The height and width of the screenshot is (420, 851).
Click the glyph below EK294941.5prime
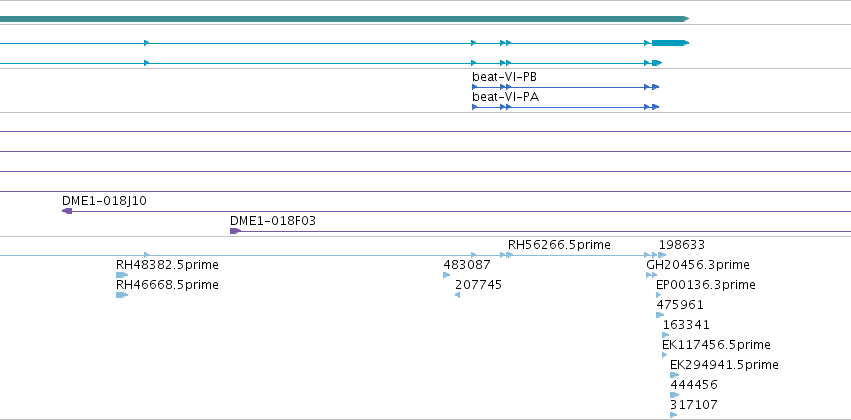tap(675, 376)
